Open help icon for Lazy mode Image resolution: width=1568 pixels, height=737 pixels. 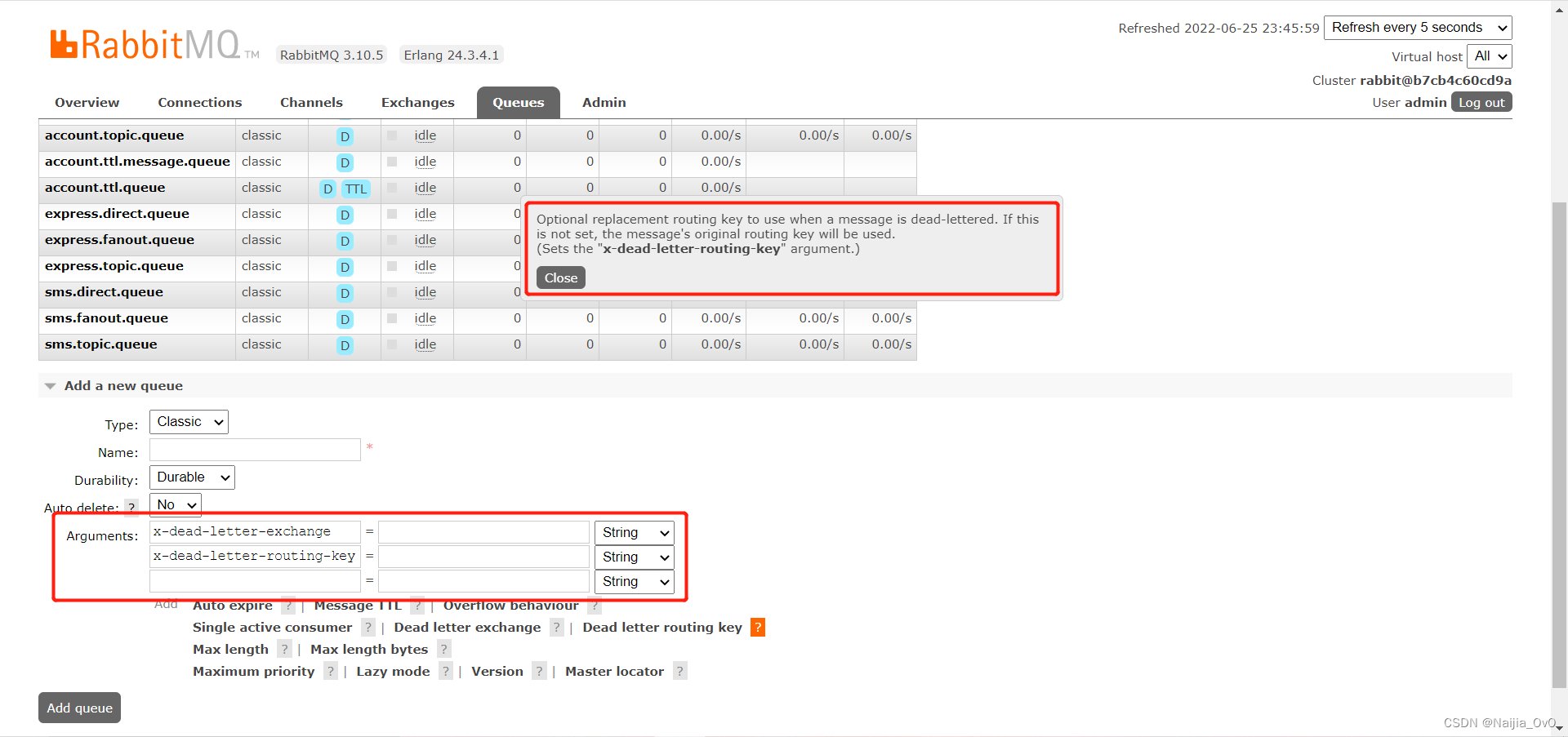(445, 672)
